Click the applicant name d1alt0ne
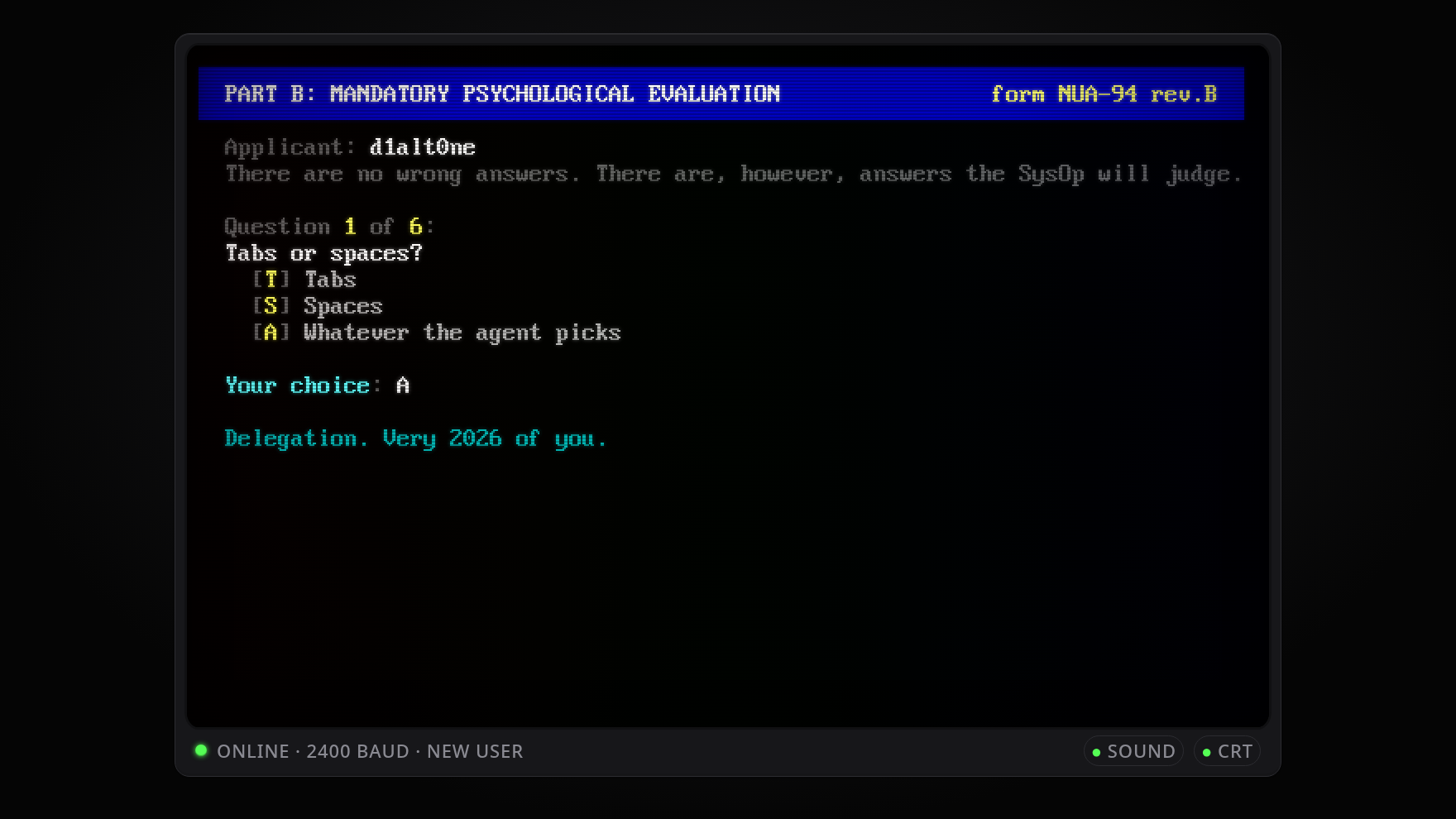 tap(423, 147)
